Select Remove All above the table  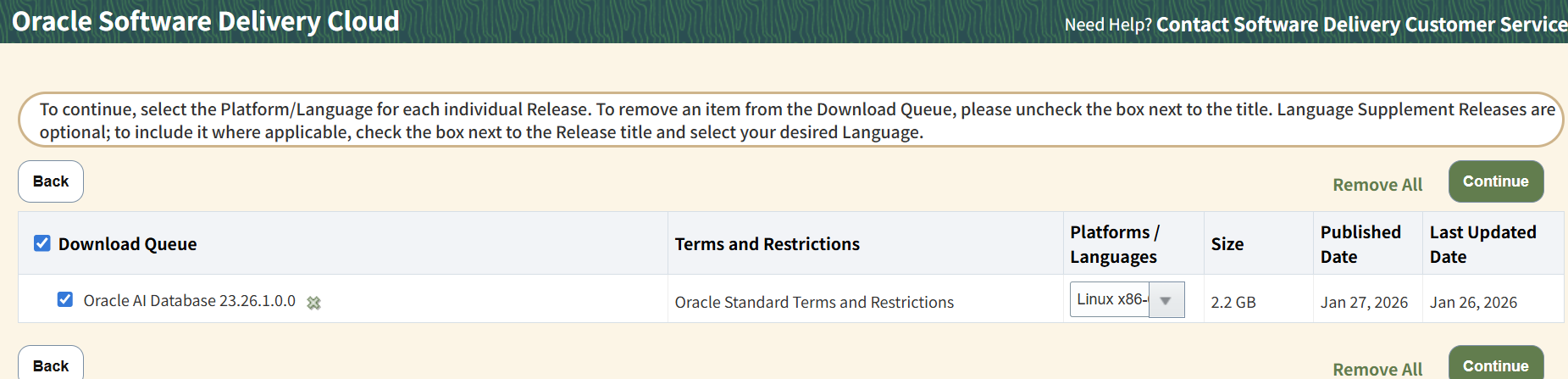click(x=1377, y=185)
